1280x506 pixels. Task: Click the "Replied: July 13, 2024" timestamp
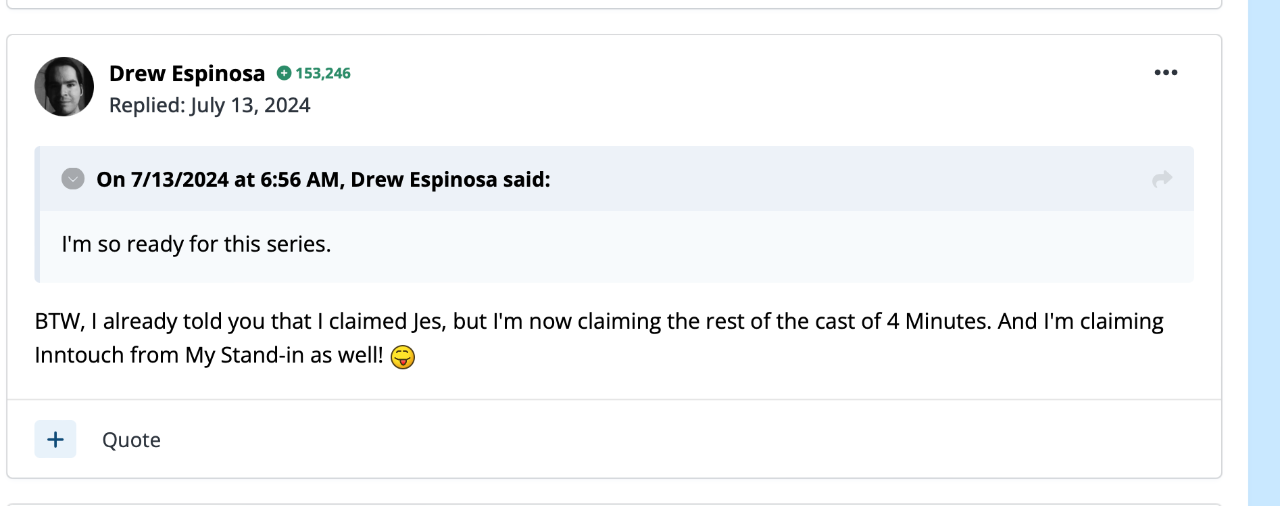coord(210,105)
